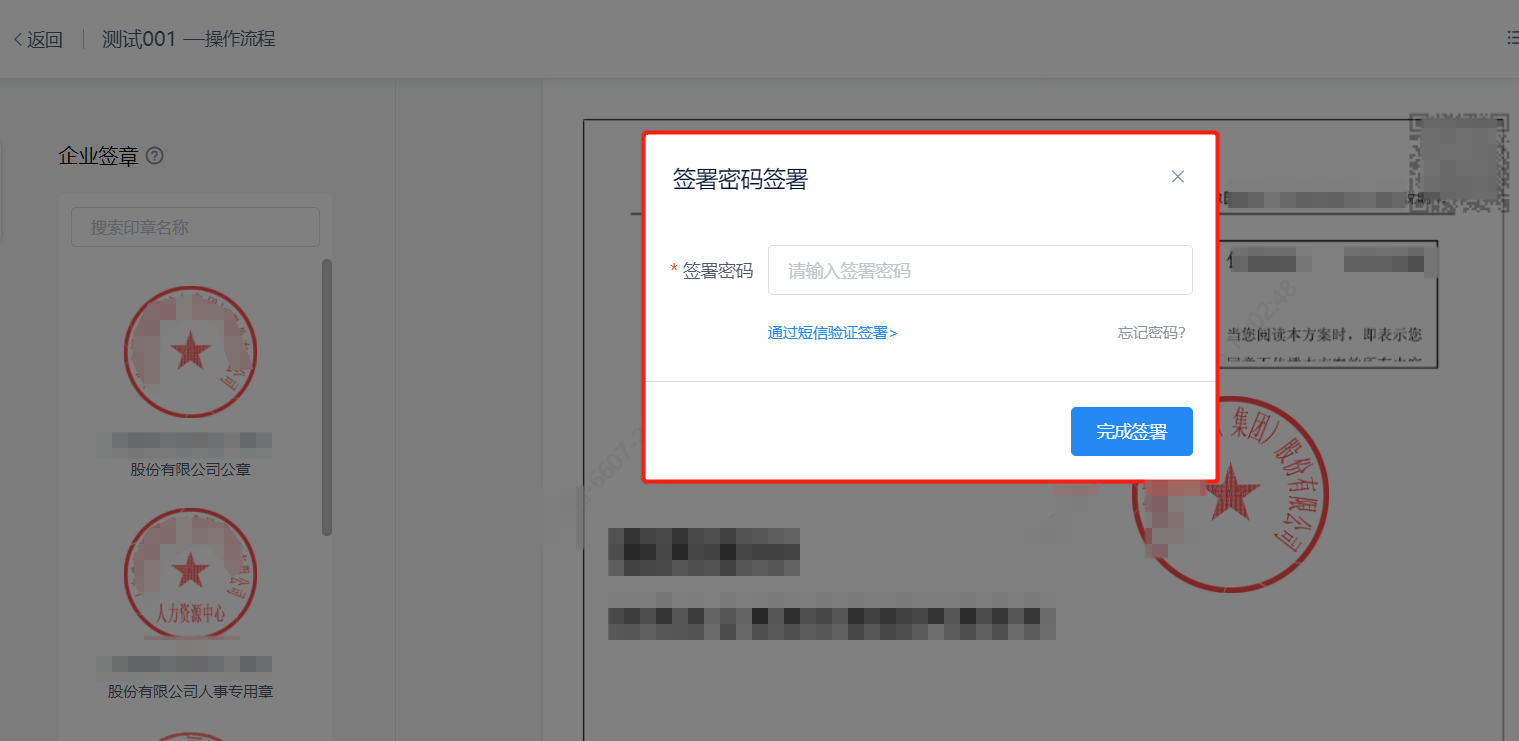The height and width of the screenshot is (741, 1519).
Task: Click the 完成签署 button
Action: 1131,431
